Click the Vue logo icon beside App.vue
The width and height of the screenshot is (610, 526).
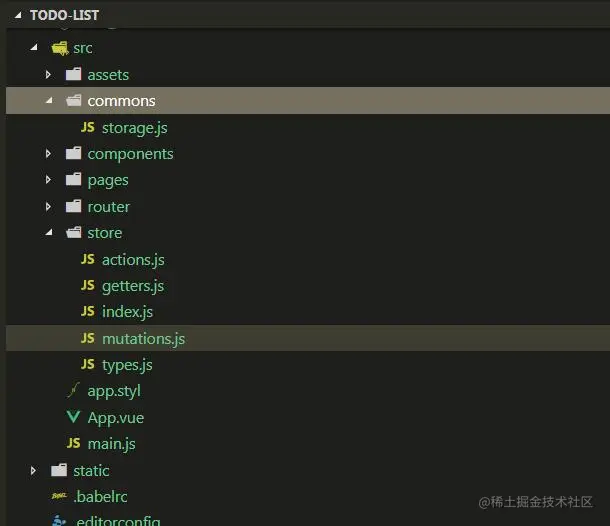coord(73,418)
